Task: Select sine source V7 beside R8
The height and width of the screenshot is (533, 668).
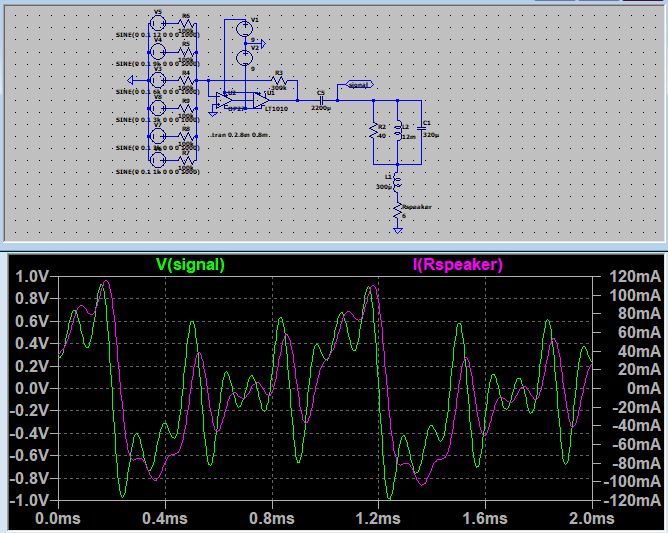Action: click(x=158, y=136)
